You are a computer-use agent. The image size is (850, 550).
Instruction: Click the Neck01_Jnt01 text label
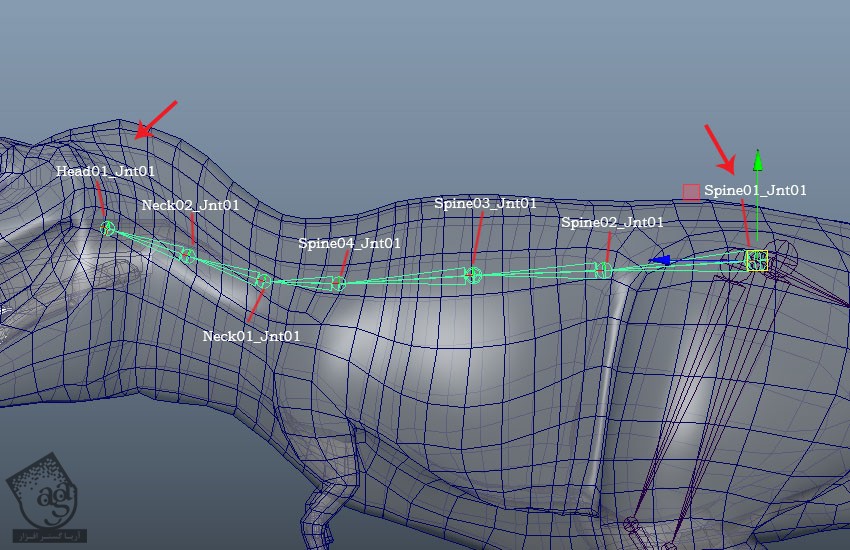(251, 336)
